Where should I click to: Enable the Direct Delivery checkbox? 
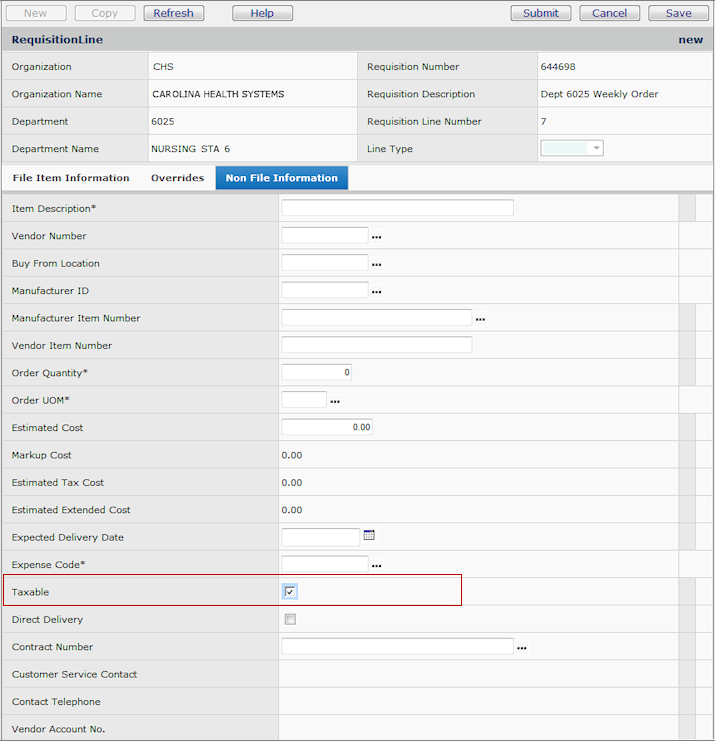290,619
